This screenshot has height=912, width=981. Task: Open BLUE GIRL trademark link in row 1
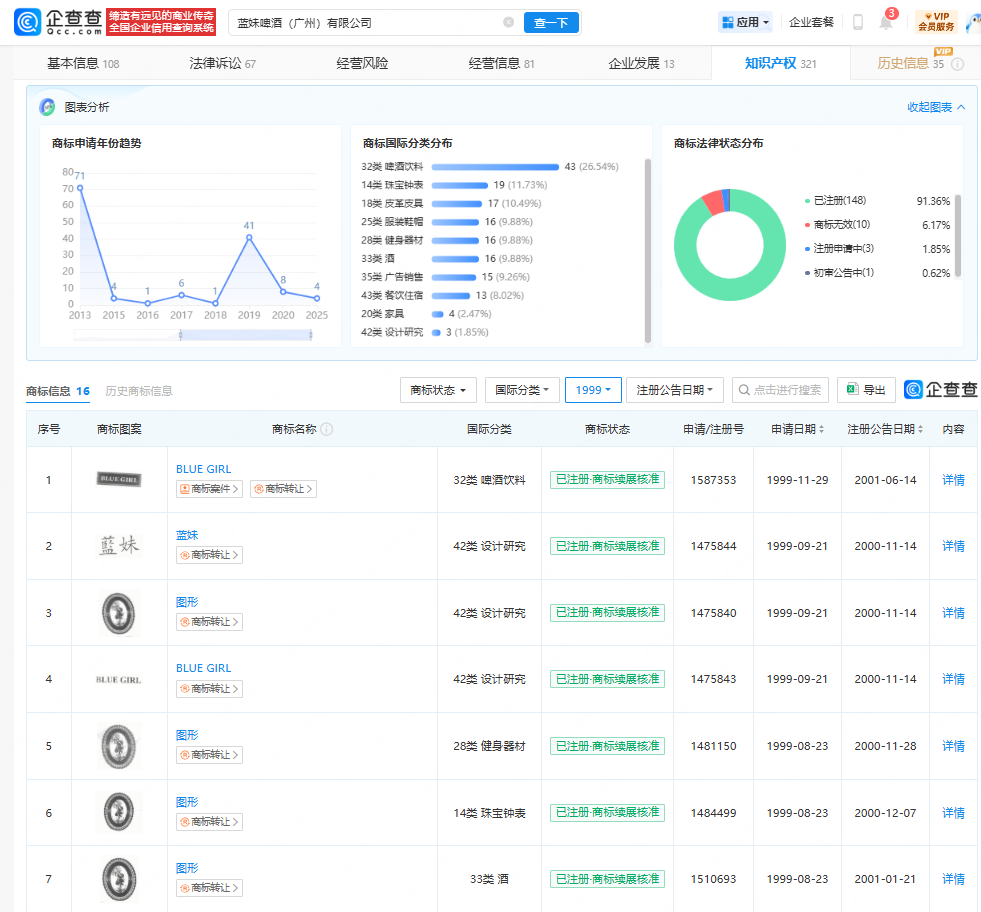[x=203, y=469]
